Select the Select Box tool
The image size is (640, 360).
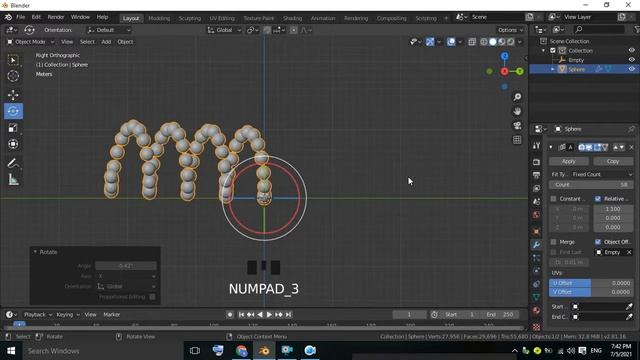(13, 60)
